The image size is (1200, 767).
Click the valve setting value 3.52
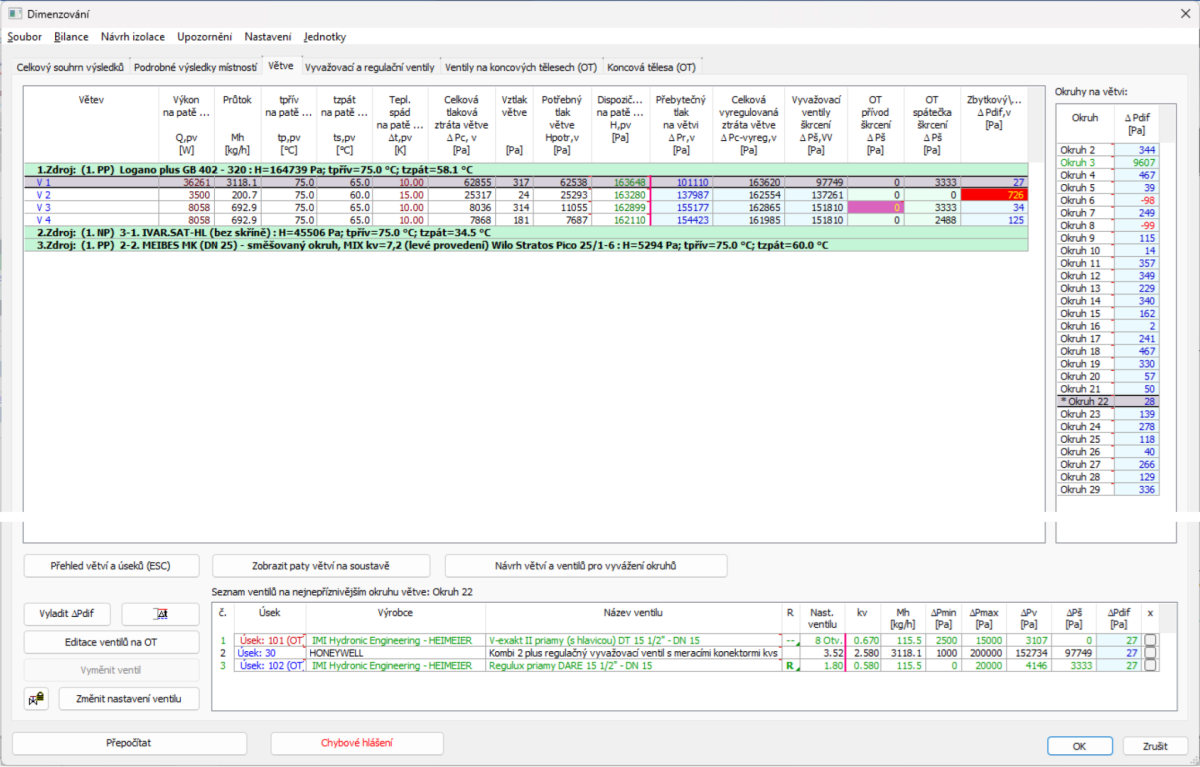click(x=821, y=653)
